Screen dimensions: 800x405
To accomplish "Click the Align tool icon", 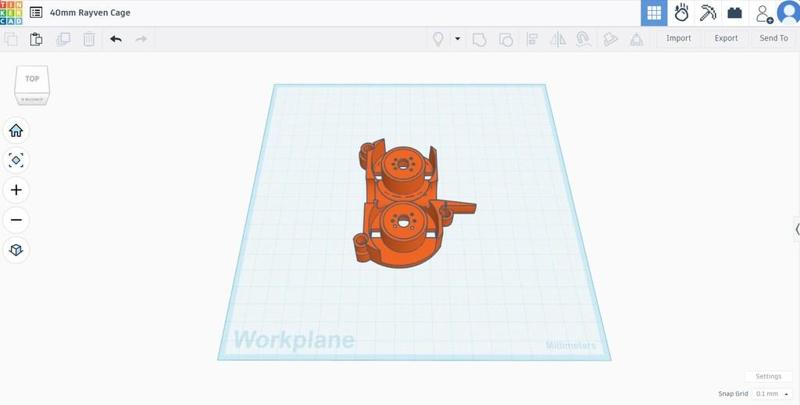I will click(532, 39).
